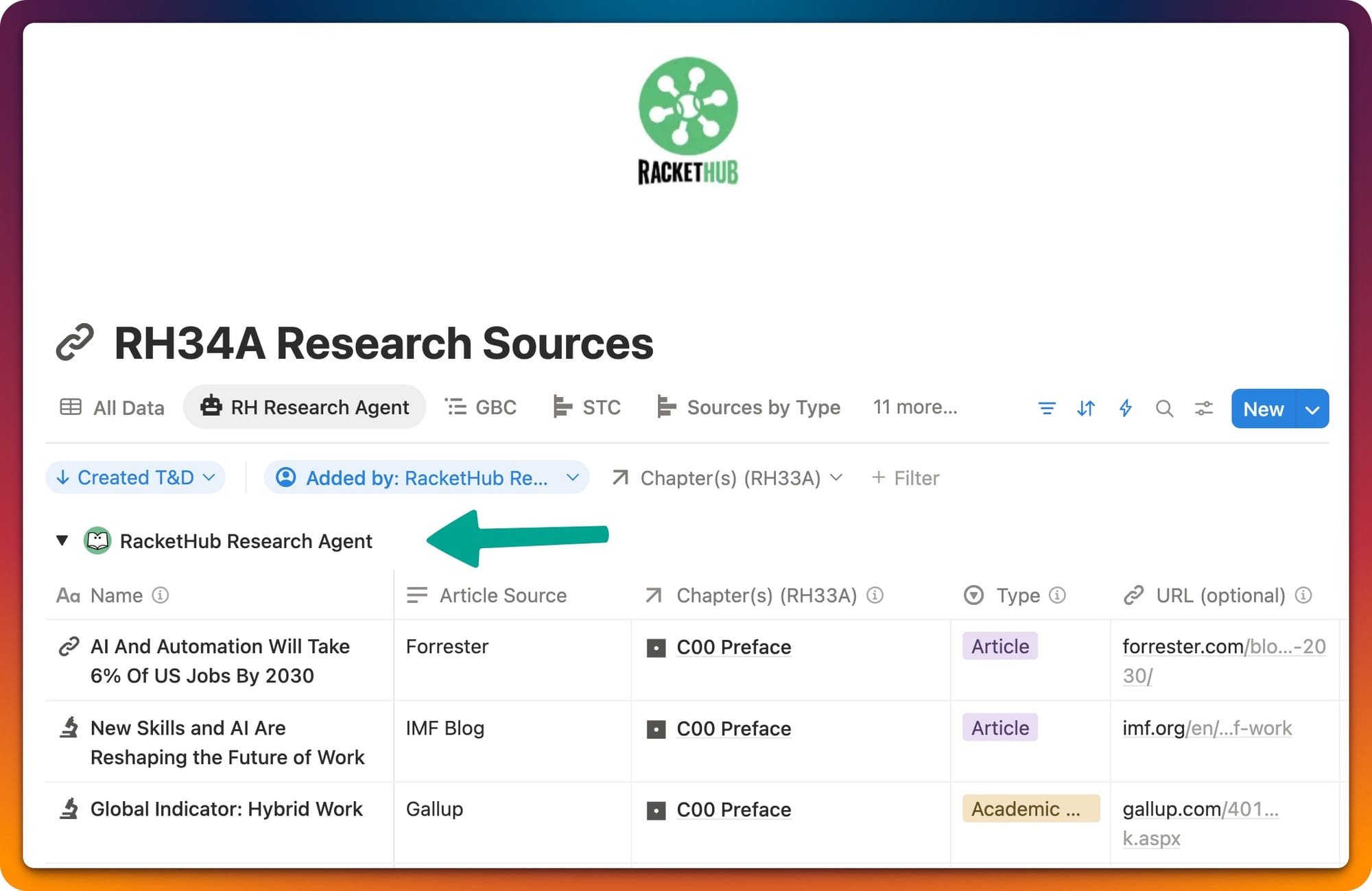1372x891 pixels.
Task: Click the sort arrows icon
Action: pyautogui.click(x=1085, y=409)
